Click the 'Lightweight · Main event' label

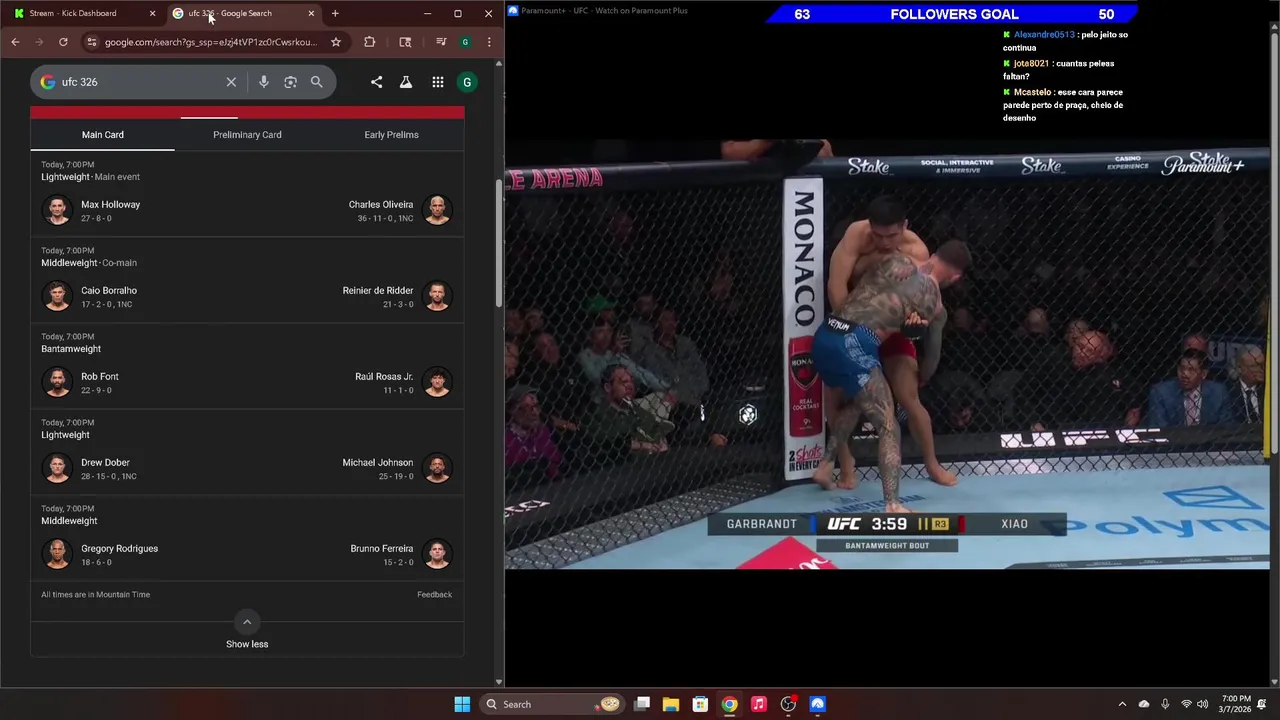pyautogui.click(x=90, y=177)
